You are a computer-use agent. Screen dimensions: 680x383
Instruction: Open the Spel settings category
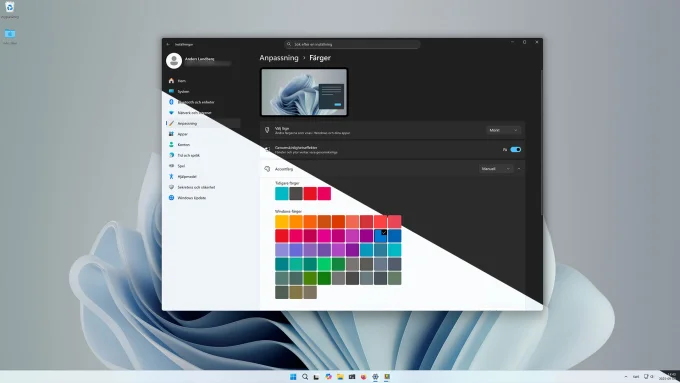(203, 166)
